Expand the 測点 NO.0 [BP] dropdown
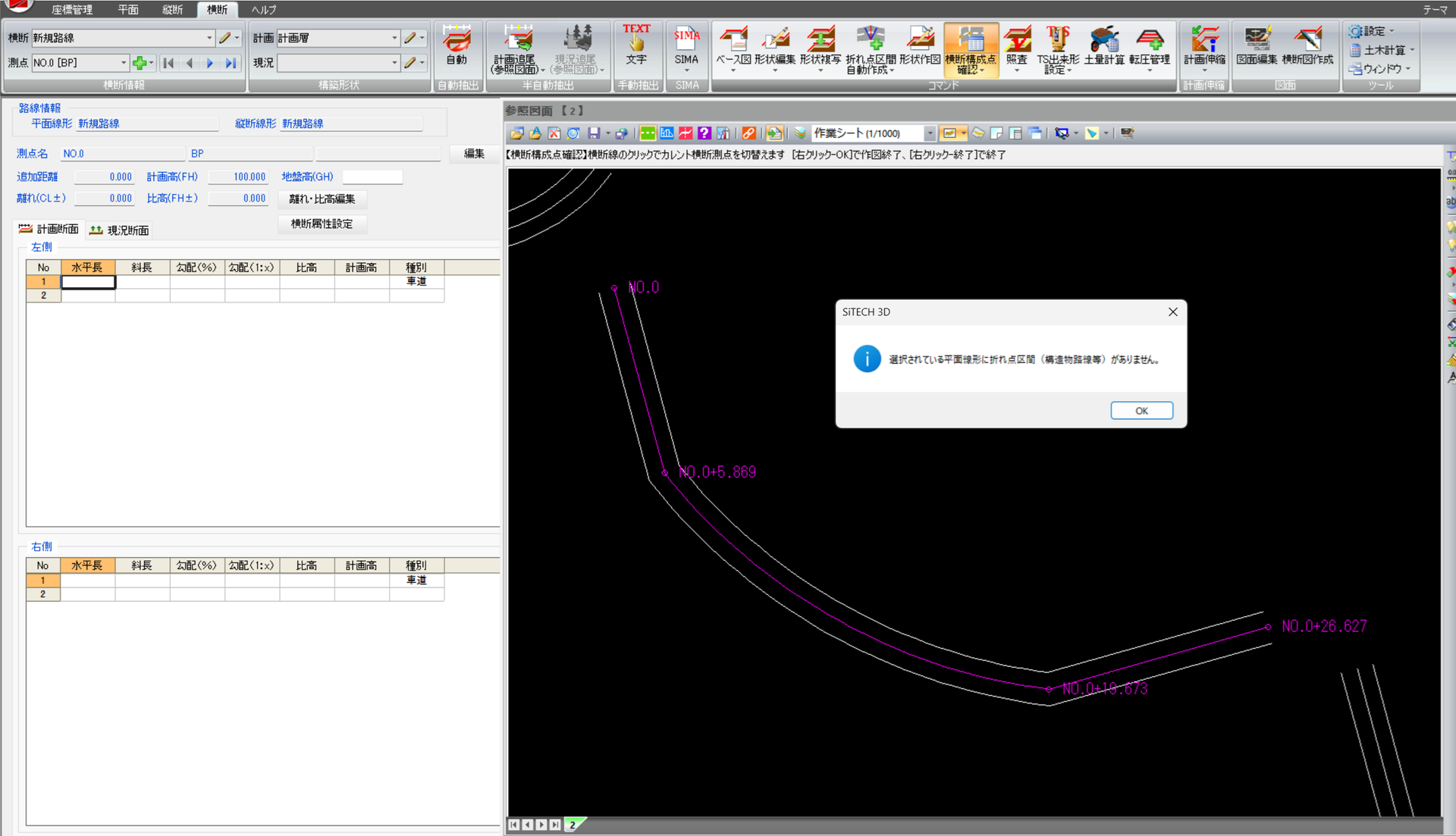The image size is (1456, 836). click(124, 63)
